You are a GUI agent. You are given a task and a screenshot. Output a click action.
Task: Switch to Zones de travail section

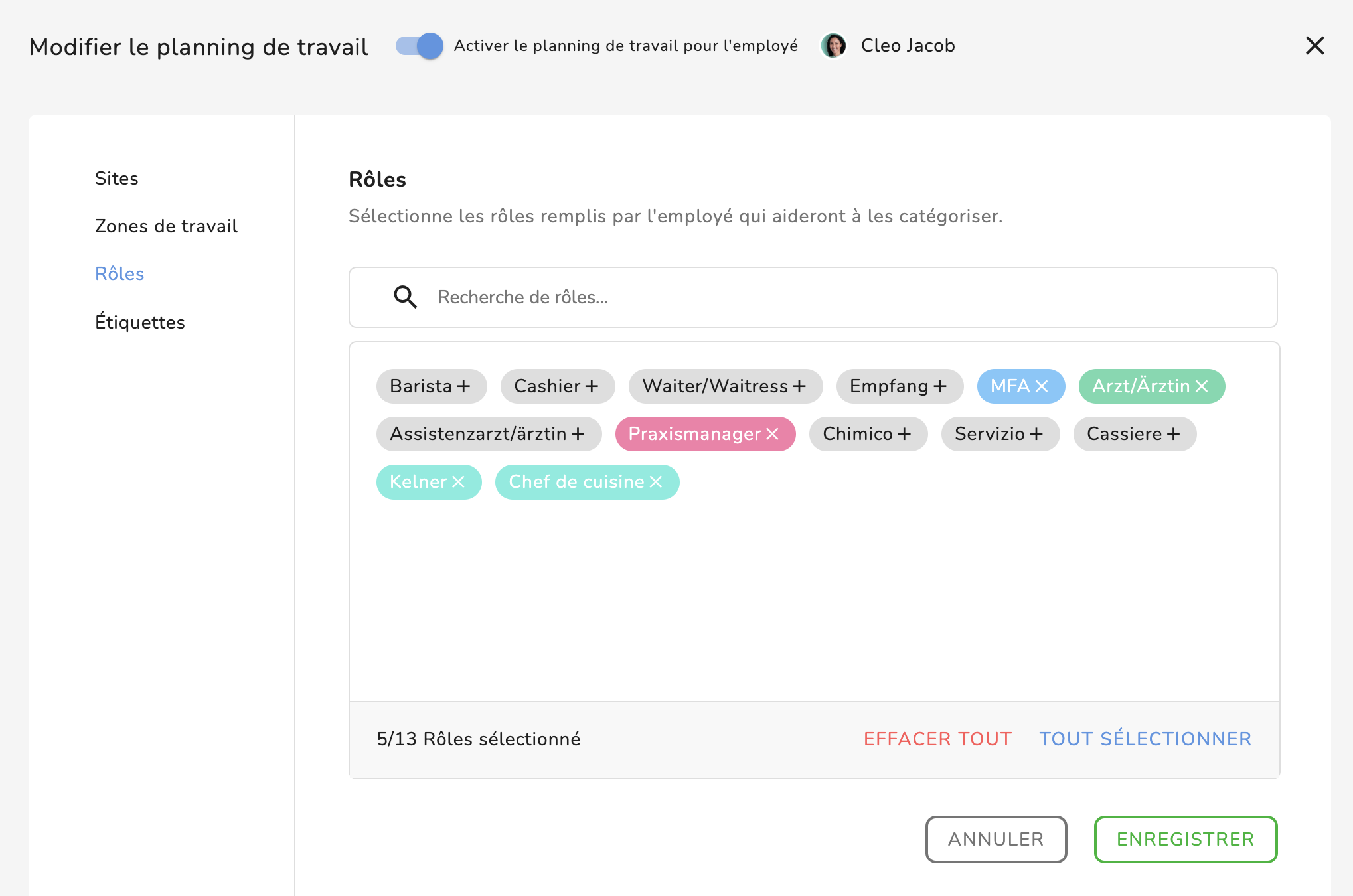(166, 226)
